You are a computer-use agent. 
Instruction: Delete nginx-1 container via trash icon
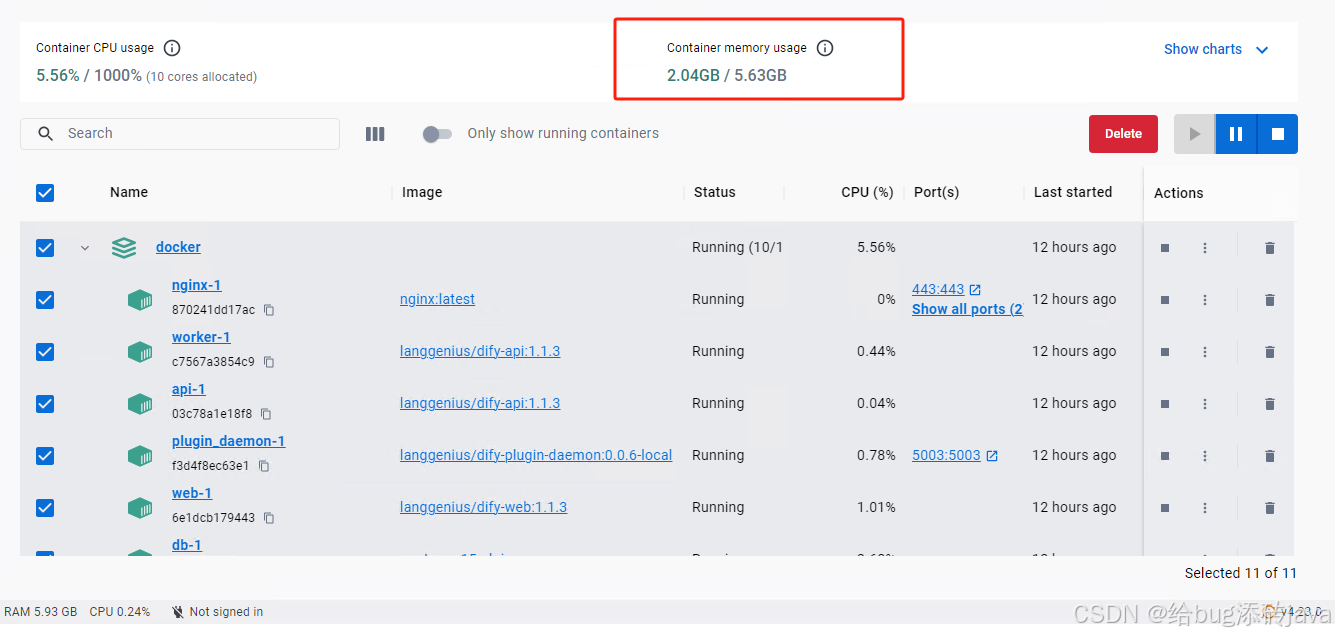1270,300
